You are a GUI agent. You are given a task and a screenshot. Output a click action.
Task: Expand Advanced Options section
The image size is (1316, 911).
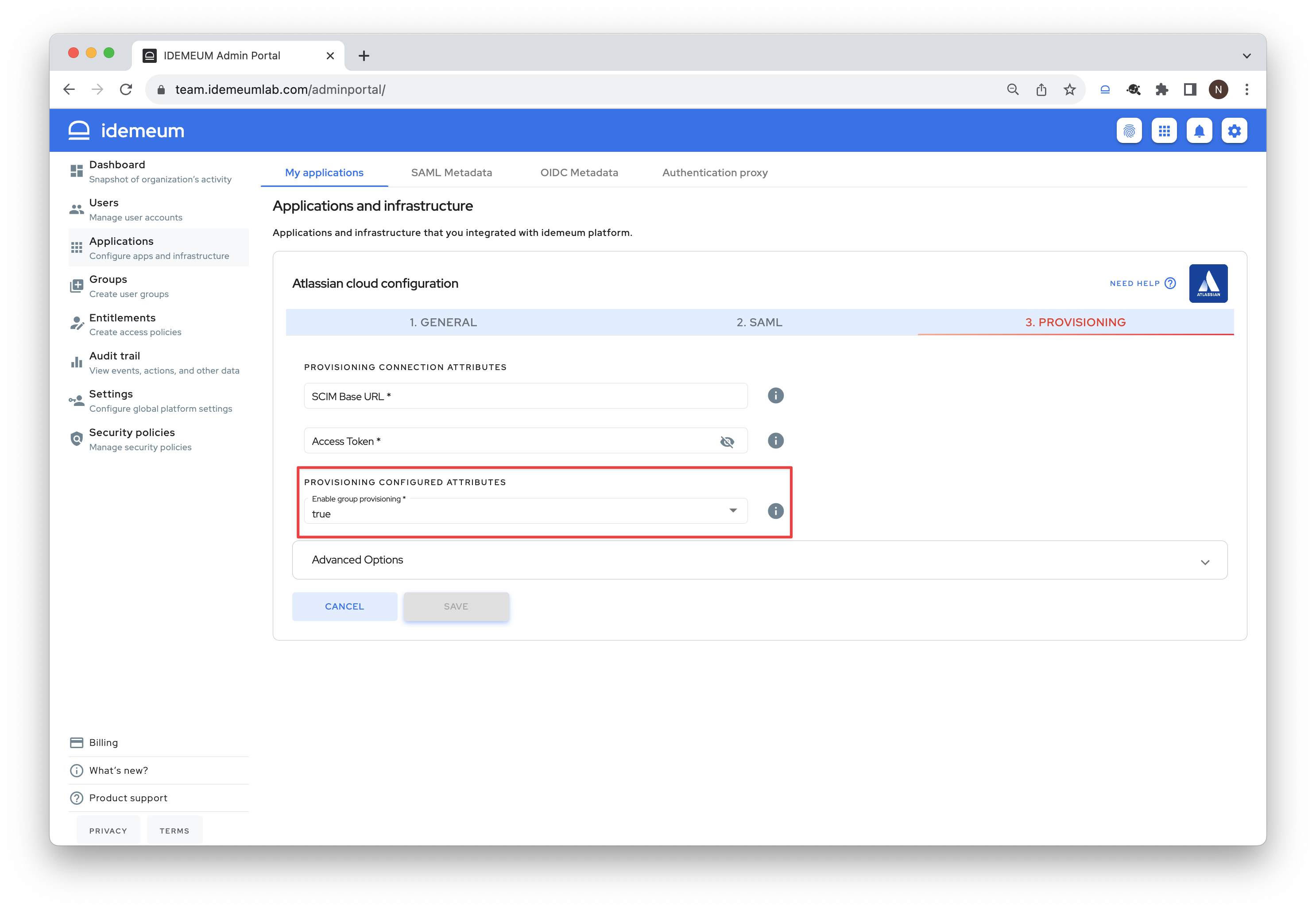pos(759,560)
